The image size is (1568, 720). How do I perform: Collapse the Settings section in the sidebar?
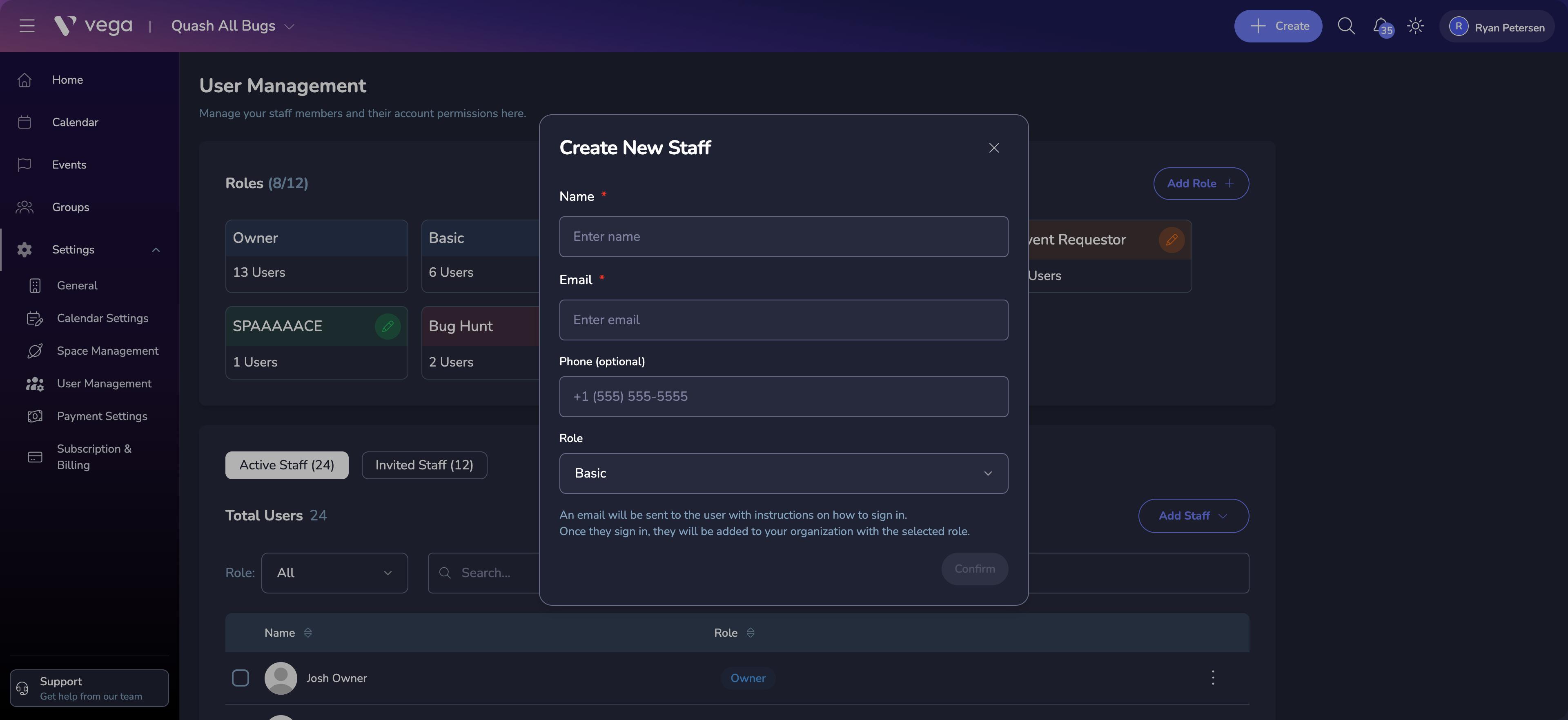coord(156,249)
